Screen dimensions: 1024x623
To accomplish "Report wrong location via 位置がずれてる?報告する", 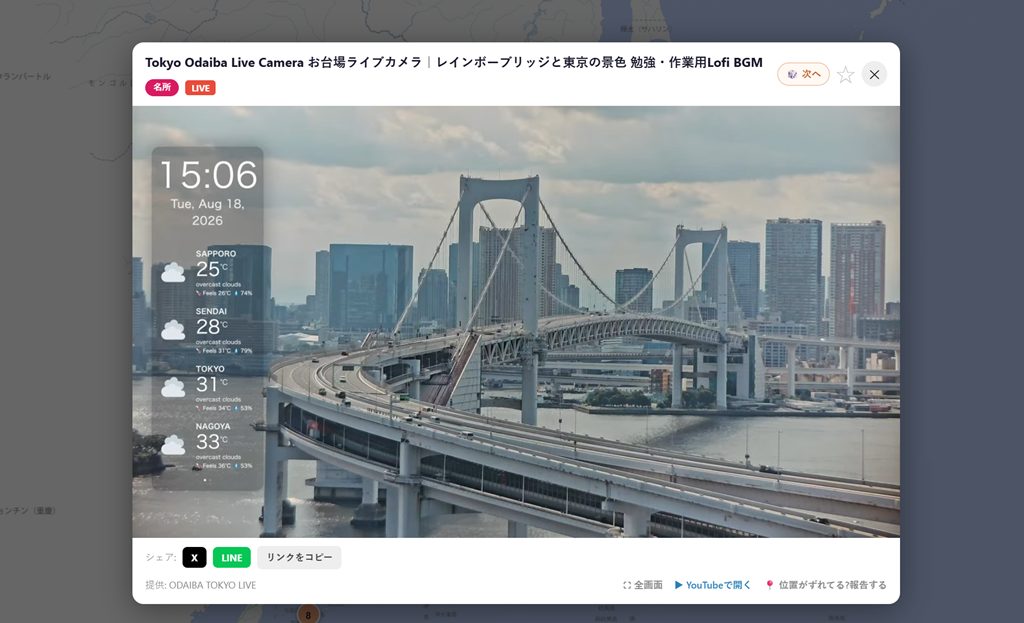I will click(x=826, y=585).
